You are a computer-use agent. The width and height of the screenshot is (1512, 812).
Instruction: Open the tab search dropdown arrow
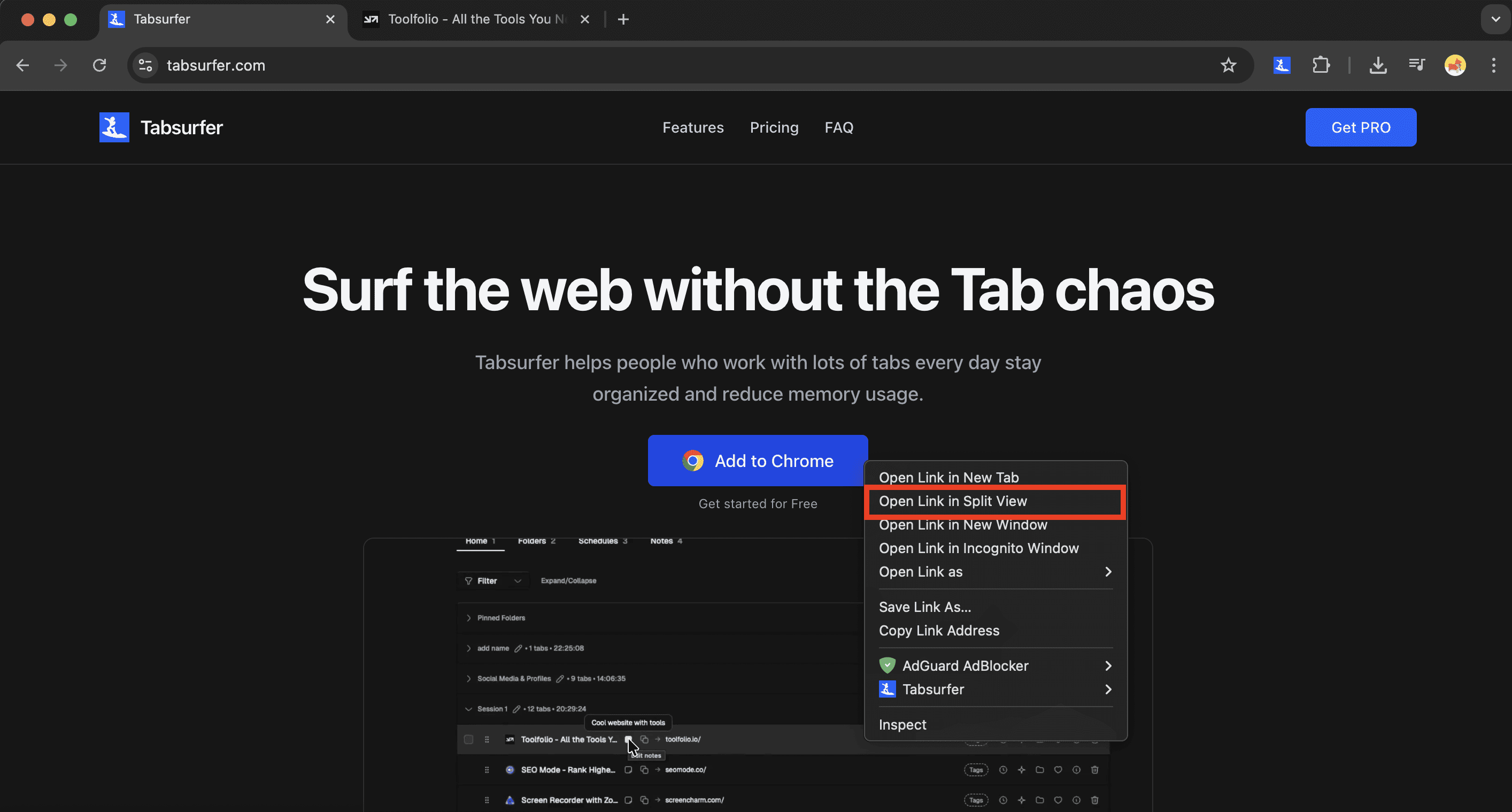pos(1495,19)
